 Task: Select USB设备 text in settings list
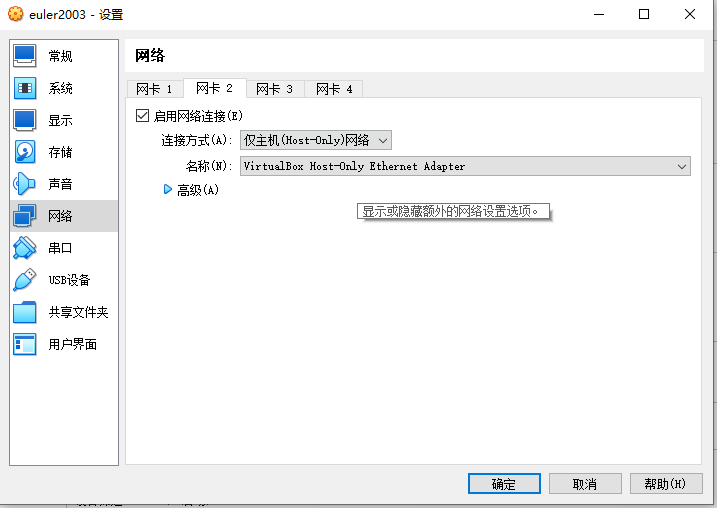(70, 280)
